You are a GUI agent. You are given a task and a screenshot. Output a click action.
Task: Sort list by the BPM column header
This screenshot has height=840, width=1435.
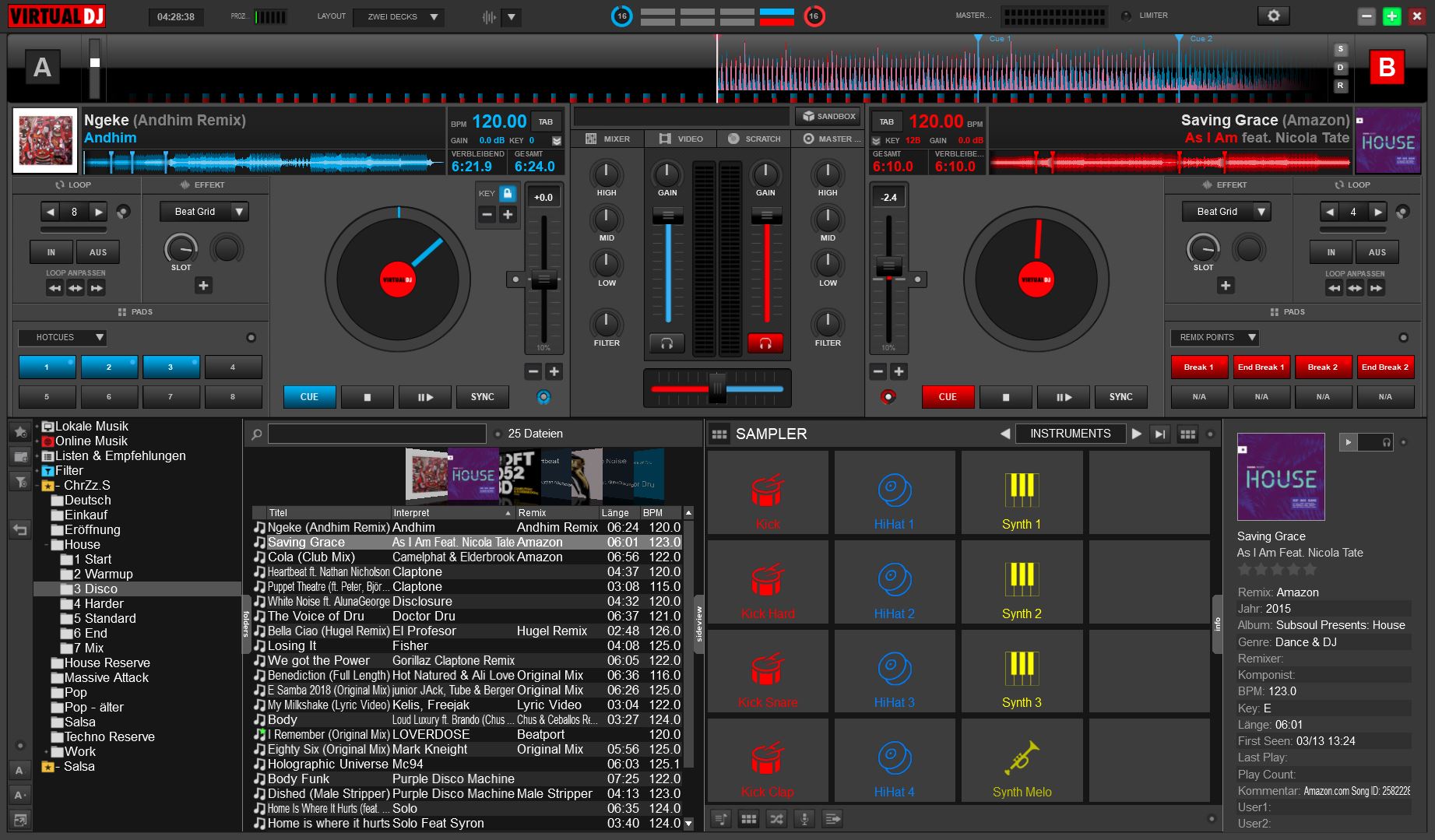click(661, 513)
